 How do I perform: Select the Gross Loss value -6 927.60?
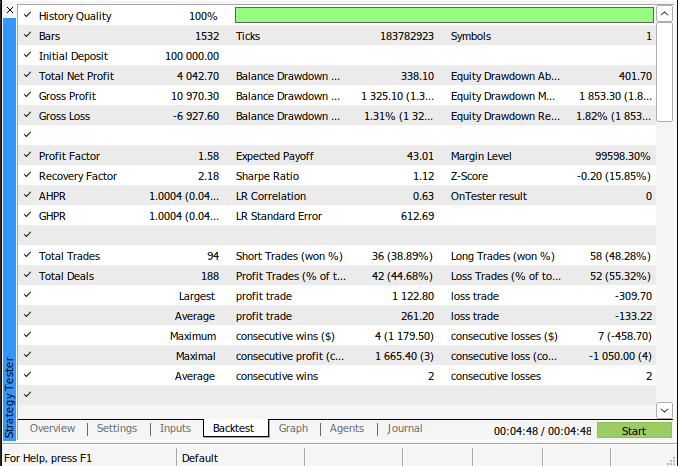tap(196, 116)
